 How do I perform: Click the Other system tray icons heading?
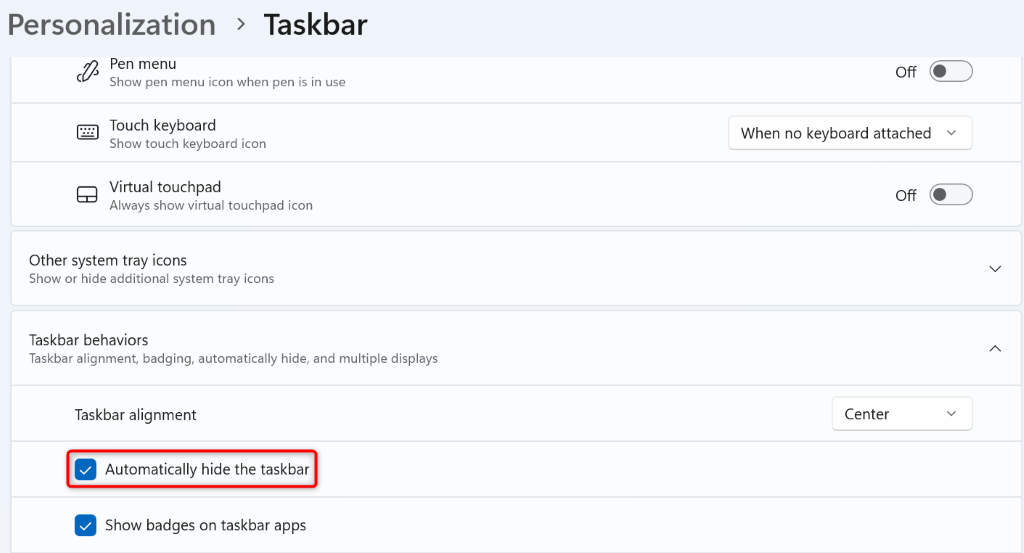point(108,260)
